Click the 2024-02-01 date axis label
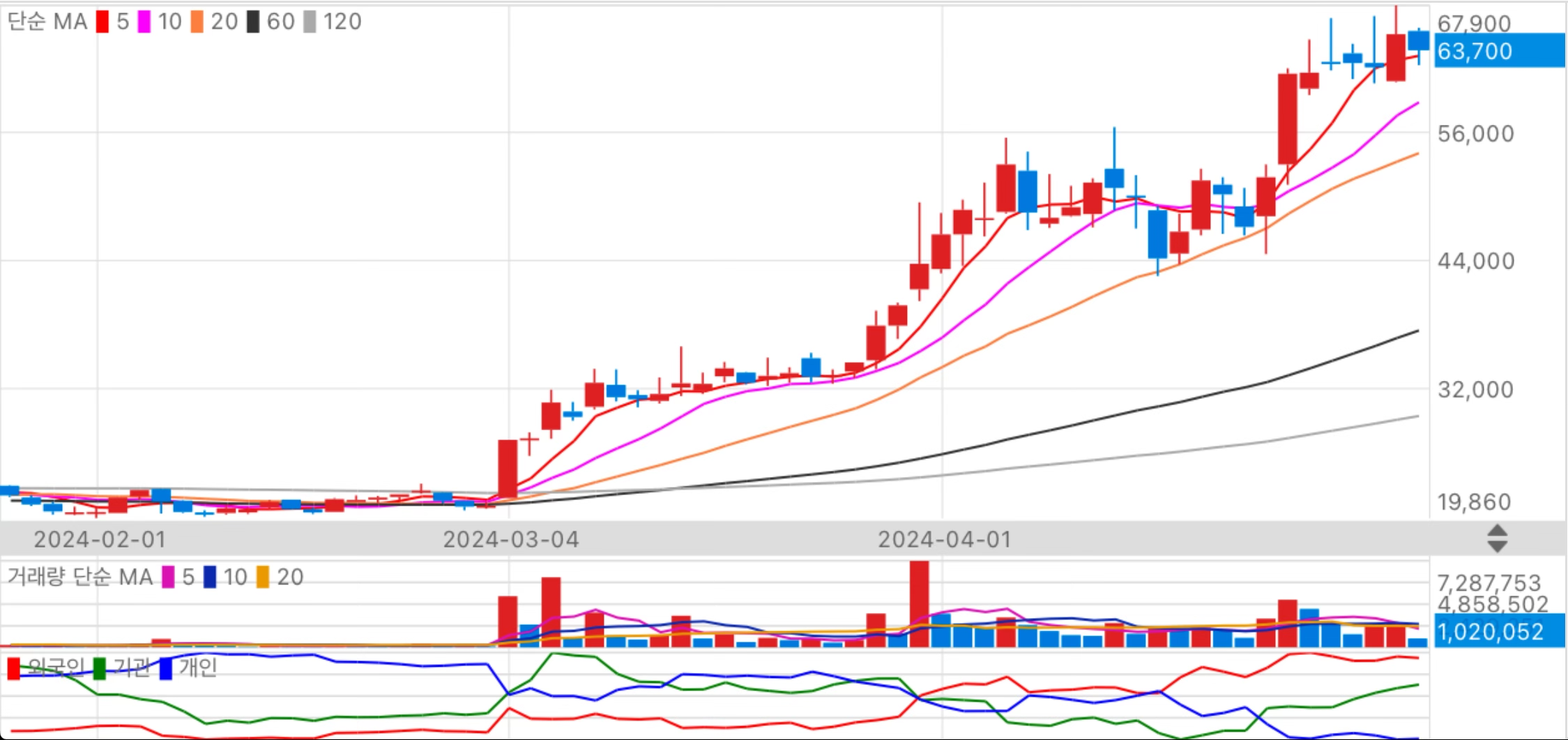1568x740 pixels. pos(100,539)
